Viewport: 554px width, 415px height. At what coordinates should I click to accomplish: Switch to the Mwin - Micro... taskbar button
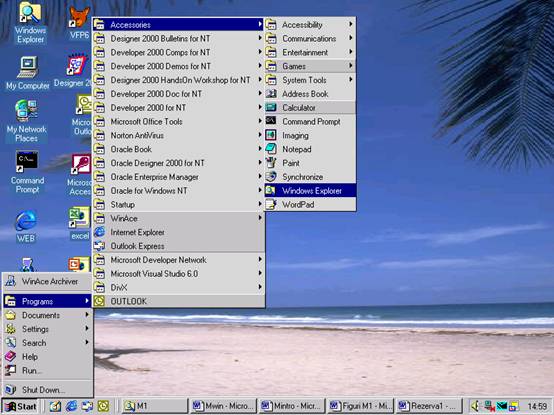223,406
